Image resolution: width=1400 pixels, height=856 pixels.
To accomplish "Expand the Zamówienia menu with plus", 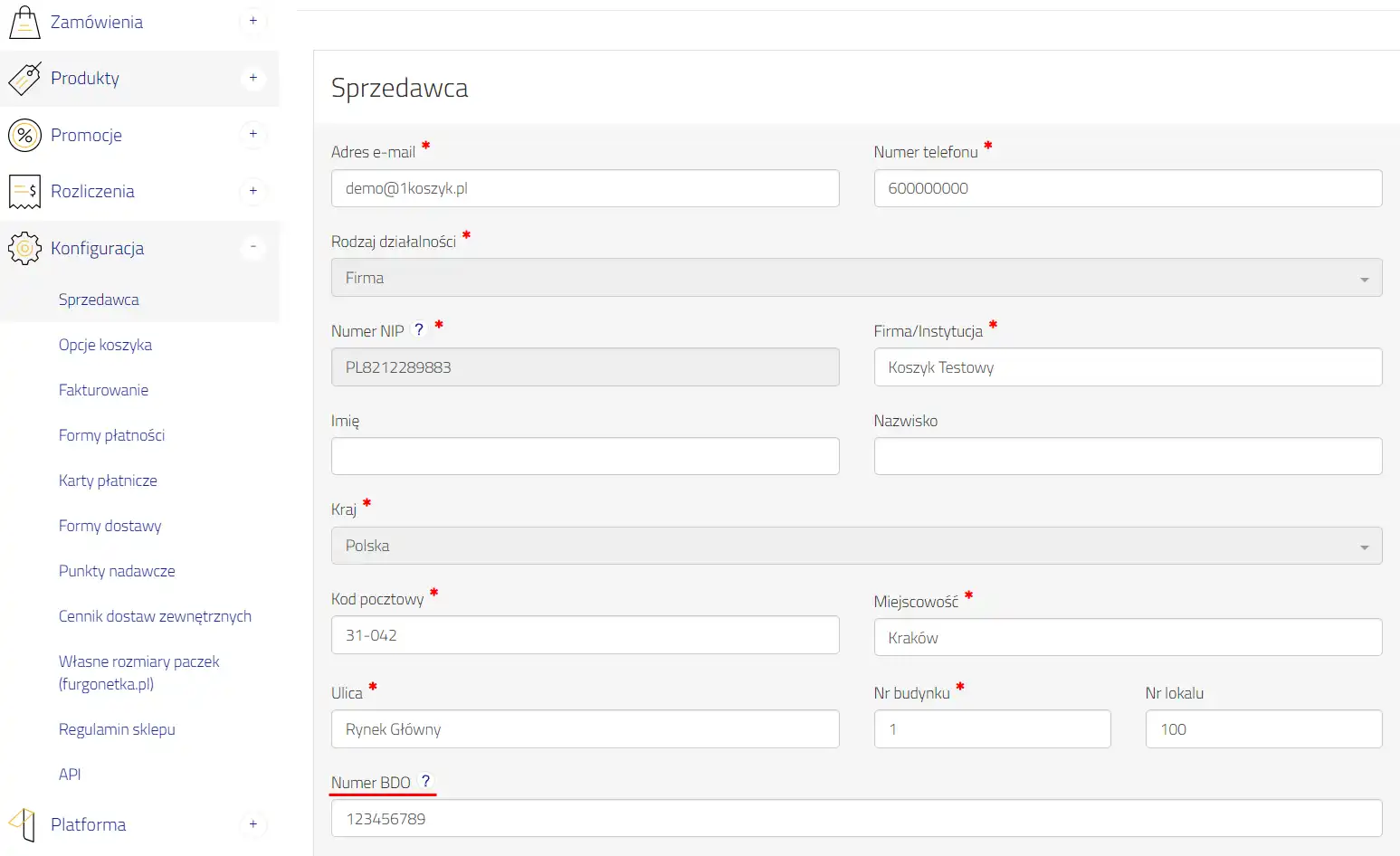I will pos(253,21).
